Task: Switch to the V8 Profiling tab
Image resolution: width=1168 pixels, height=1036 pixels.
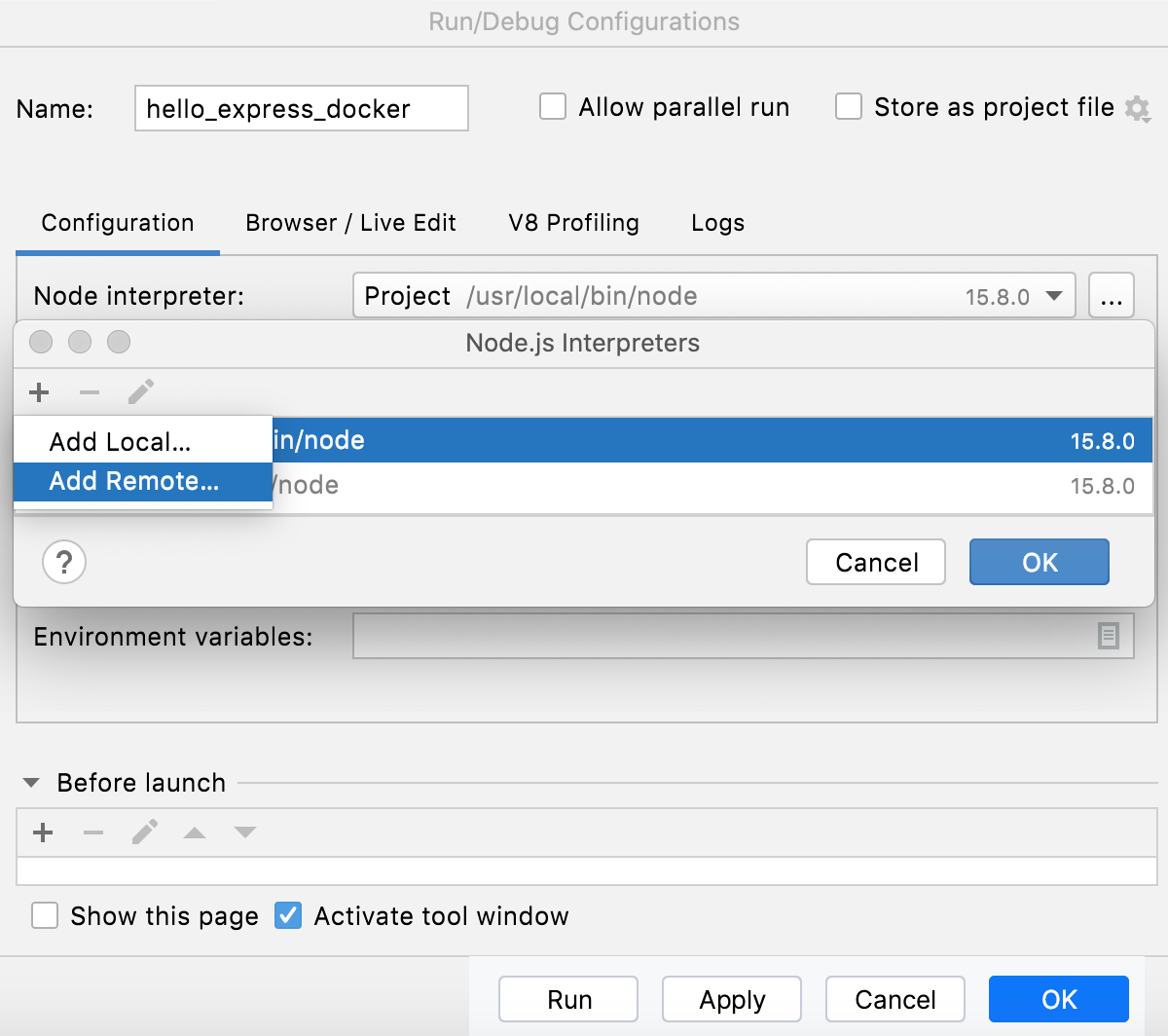Action: (x=573, y=223)
